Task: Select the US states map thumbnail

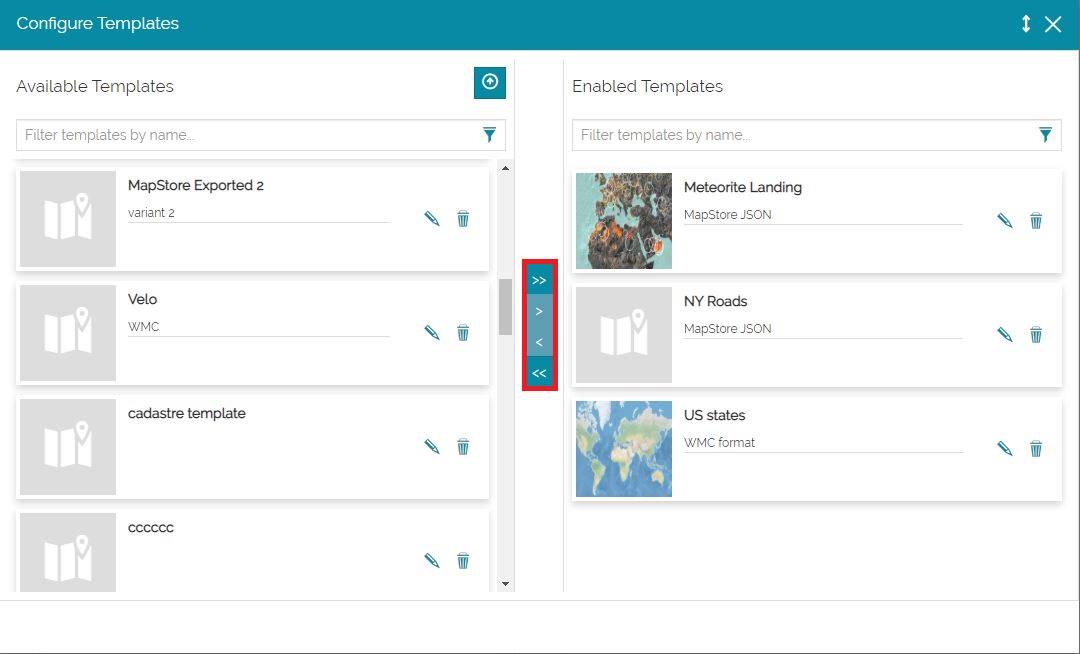Action: coord(624,449)
